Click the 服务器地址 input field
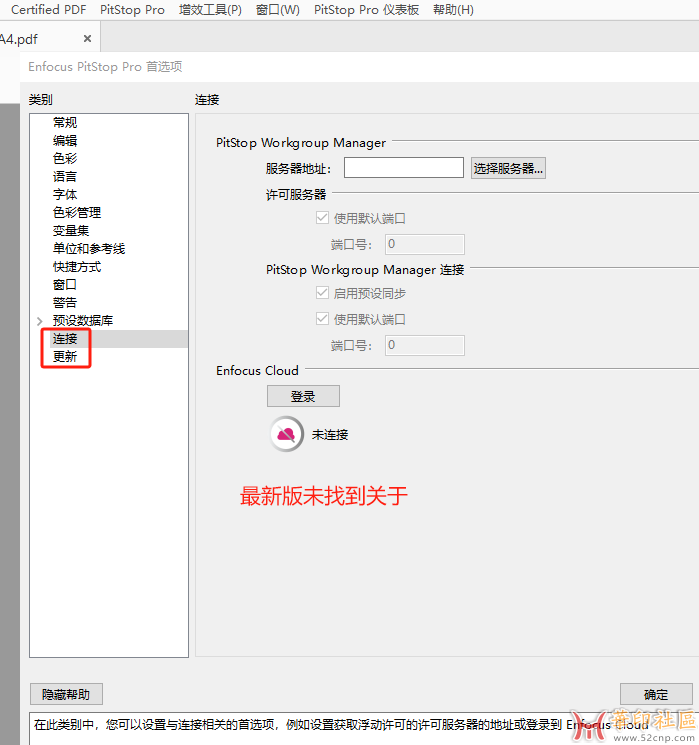 click(403, 168)
